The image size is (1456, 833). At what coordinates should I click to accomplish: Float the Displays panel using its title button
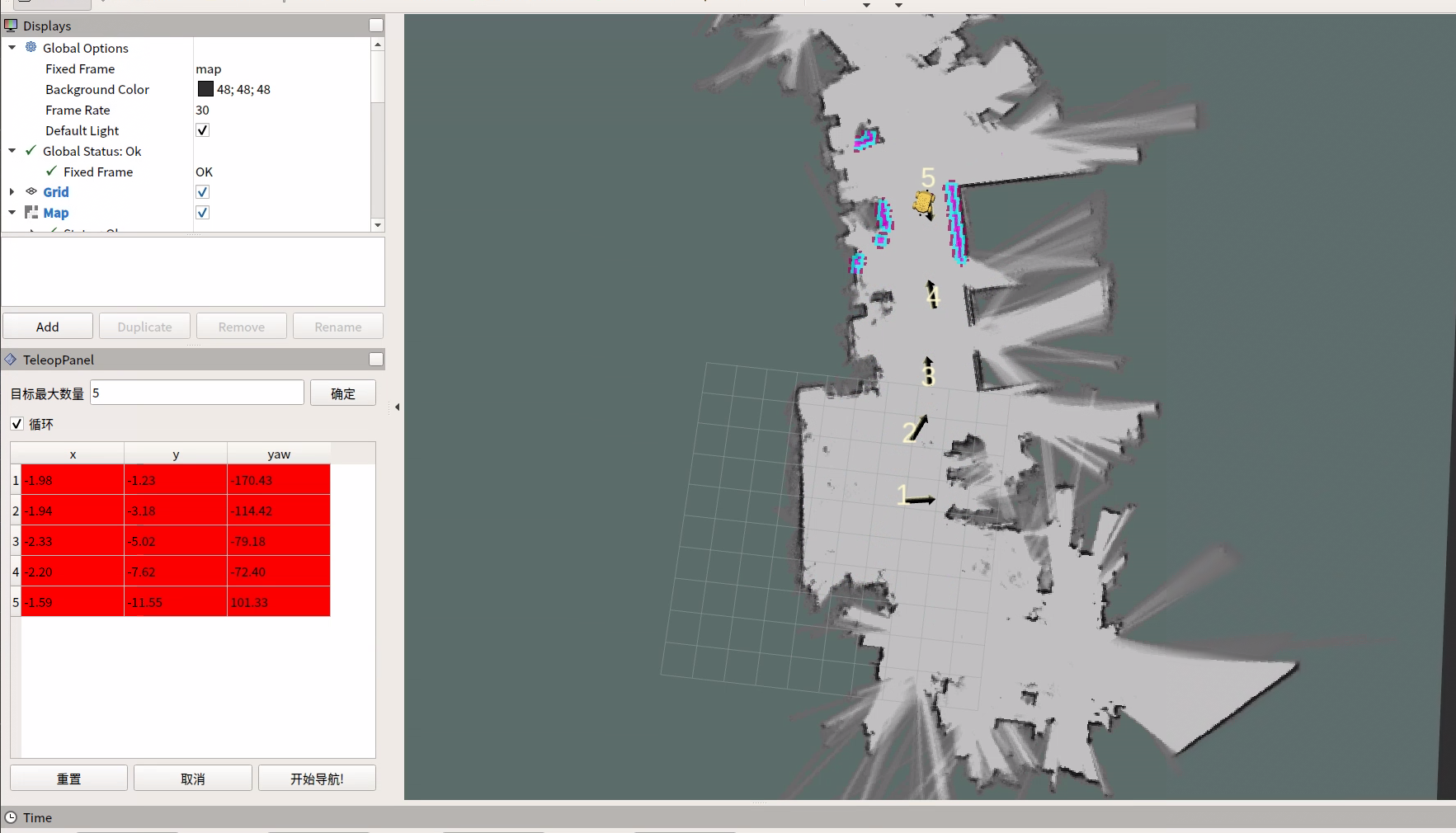point(376,26)
